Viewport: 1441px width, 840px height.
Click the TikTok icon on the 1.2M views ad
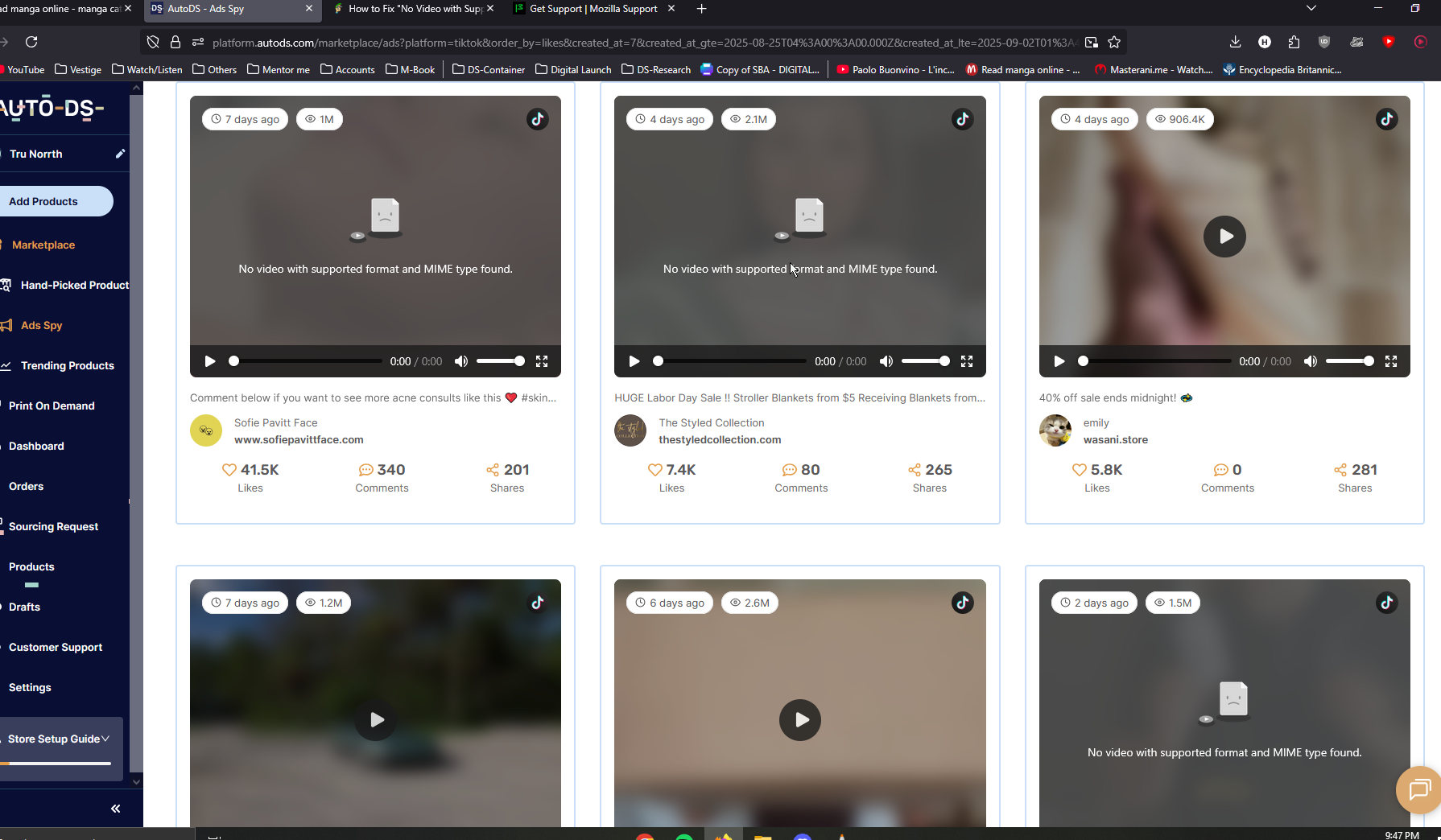point(538,603)
